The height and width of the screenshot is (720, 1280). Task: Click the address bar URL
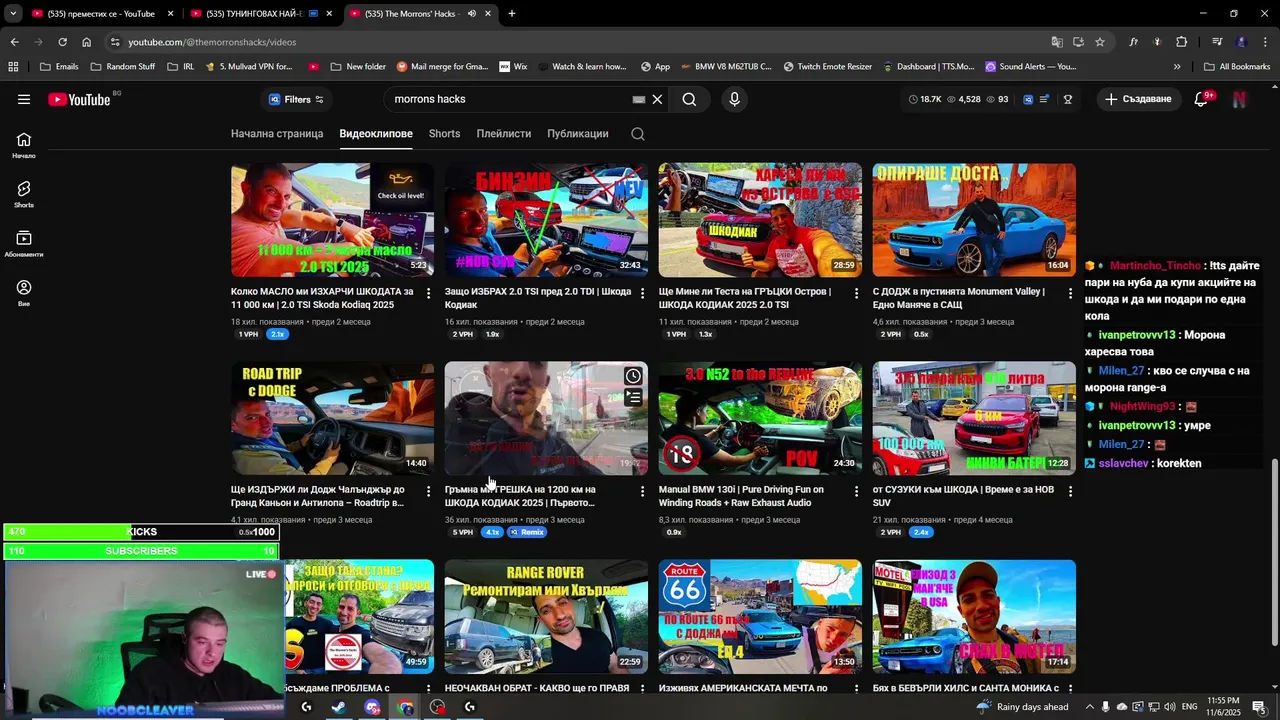pyautogui.click(x=212, y=42)
